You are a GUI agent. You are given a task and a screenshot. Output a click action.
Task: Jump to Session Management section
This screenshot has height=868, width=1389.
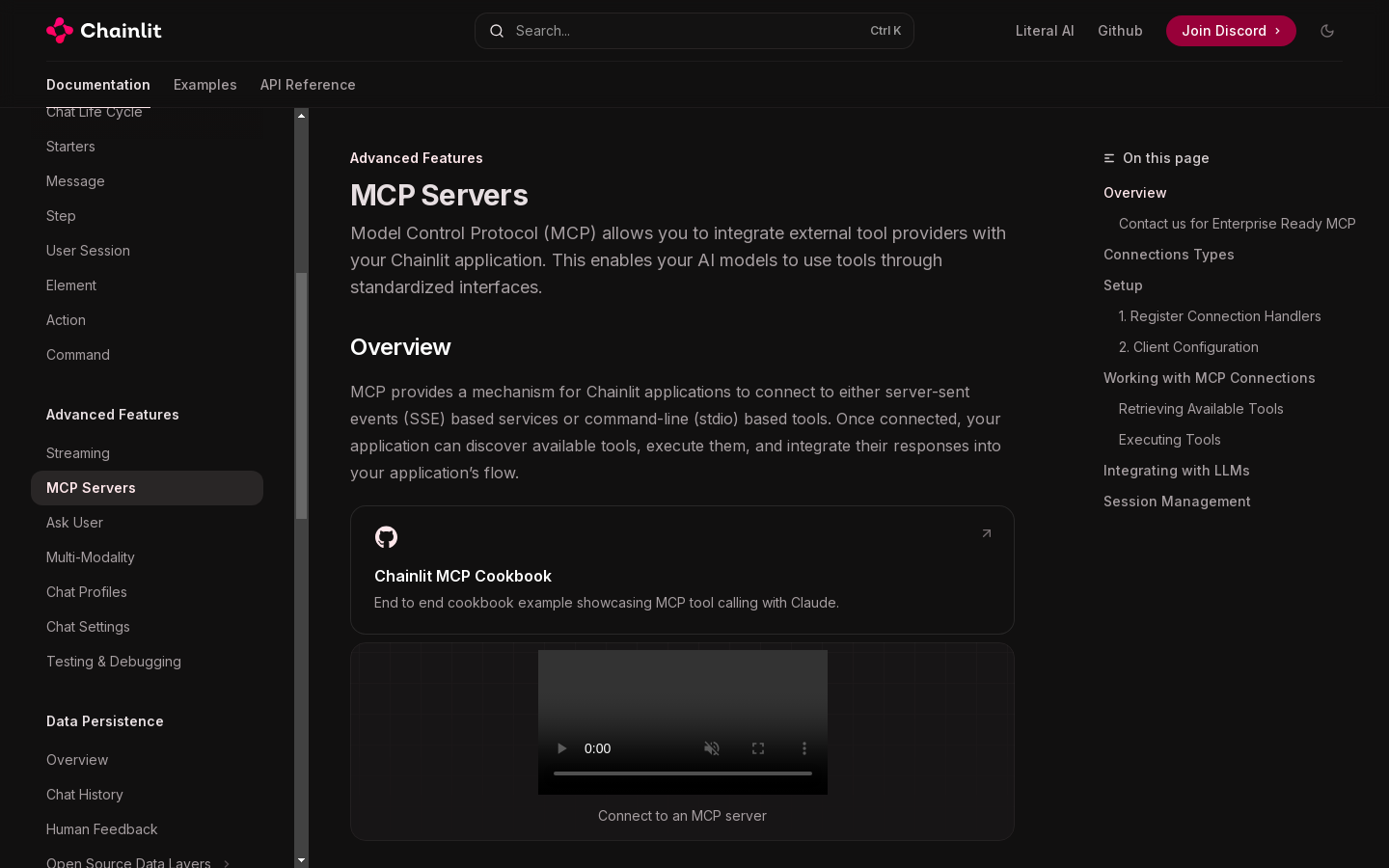coord(1177,502)
